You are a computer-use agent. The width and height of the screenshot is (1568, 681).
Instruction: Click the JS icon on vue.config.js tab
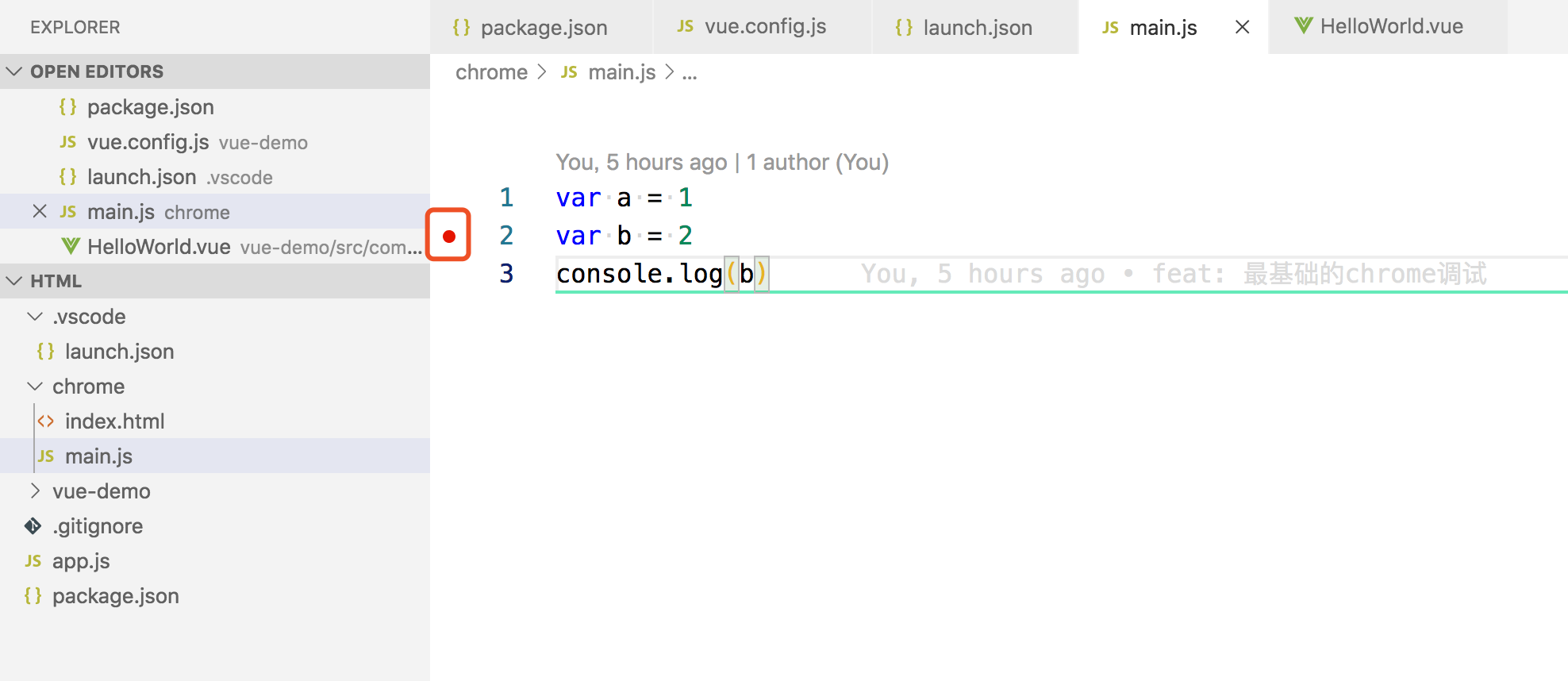pyautogui.click(x=685, y=26)
